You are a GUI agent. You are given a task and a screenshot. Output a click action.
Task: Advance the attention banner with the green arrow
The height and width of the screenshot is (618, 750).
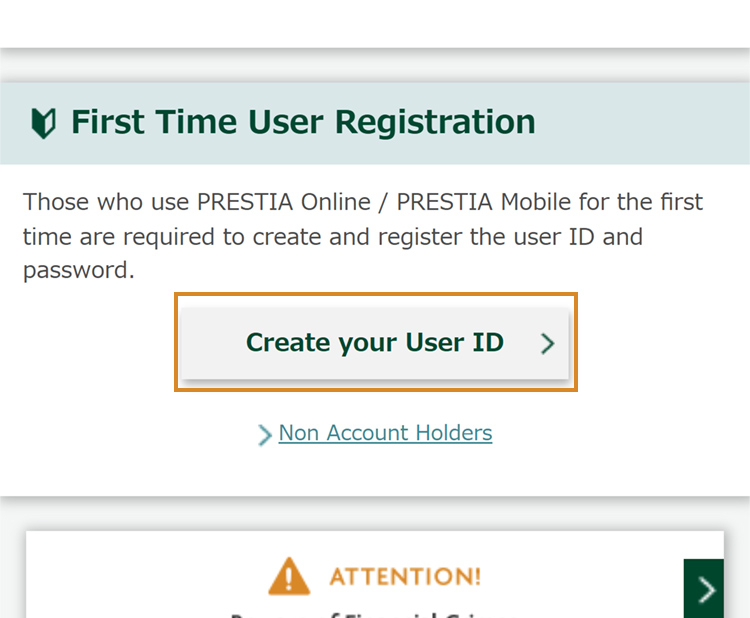(707, 590)
